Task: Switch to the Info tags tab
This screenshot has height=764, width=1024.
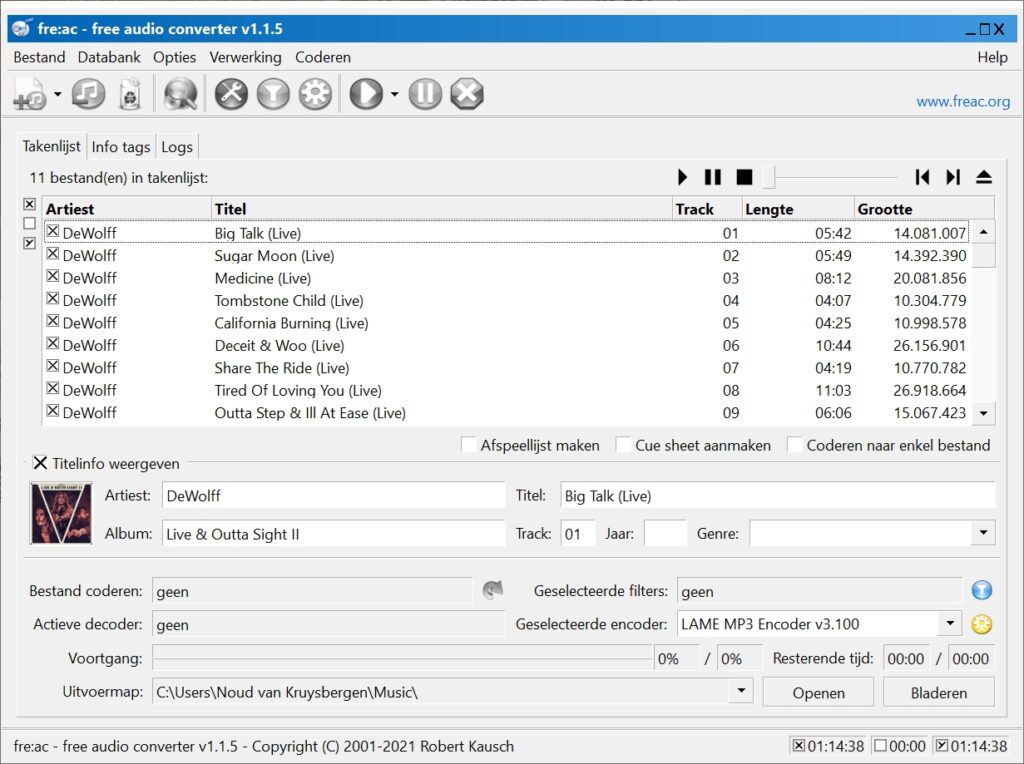Action: (121, 147)
